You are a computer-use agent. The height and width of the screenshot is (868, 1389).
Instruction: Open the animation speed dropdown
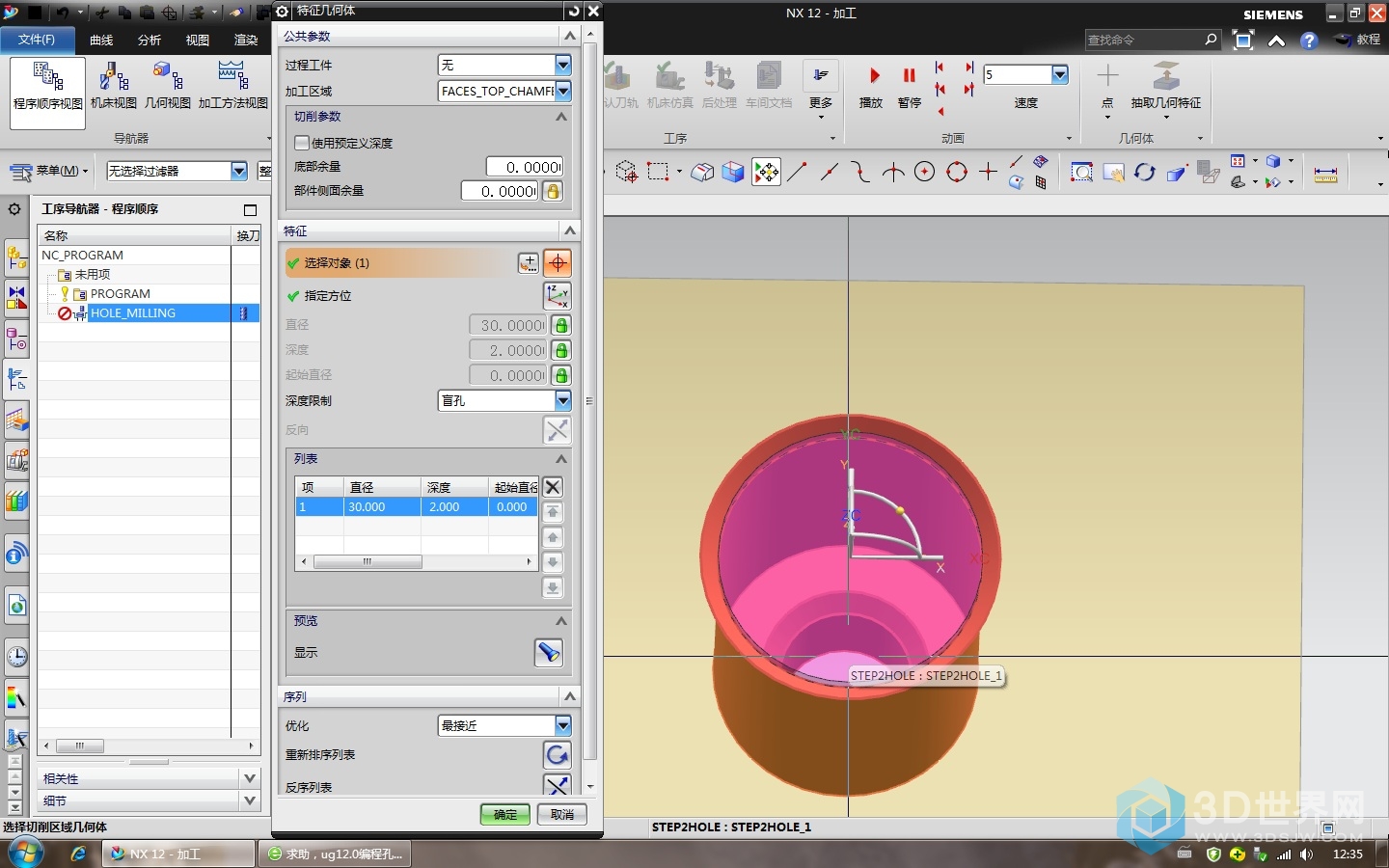(1060, 74)
